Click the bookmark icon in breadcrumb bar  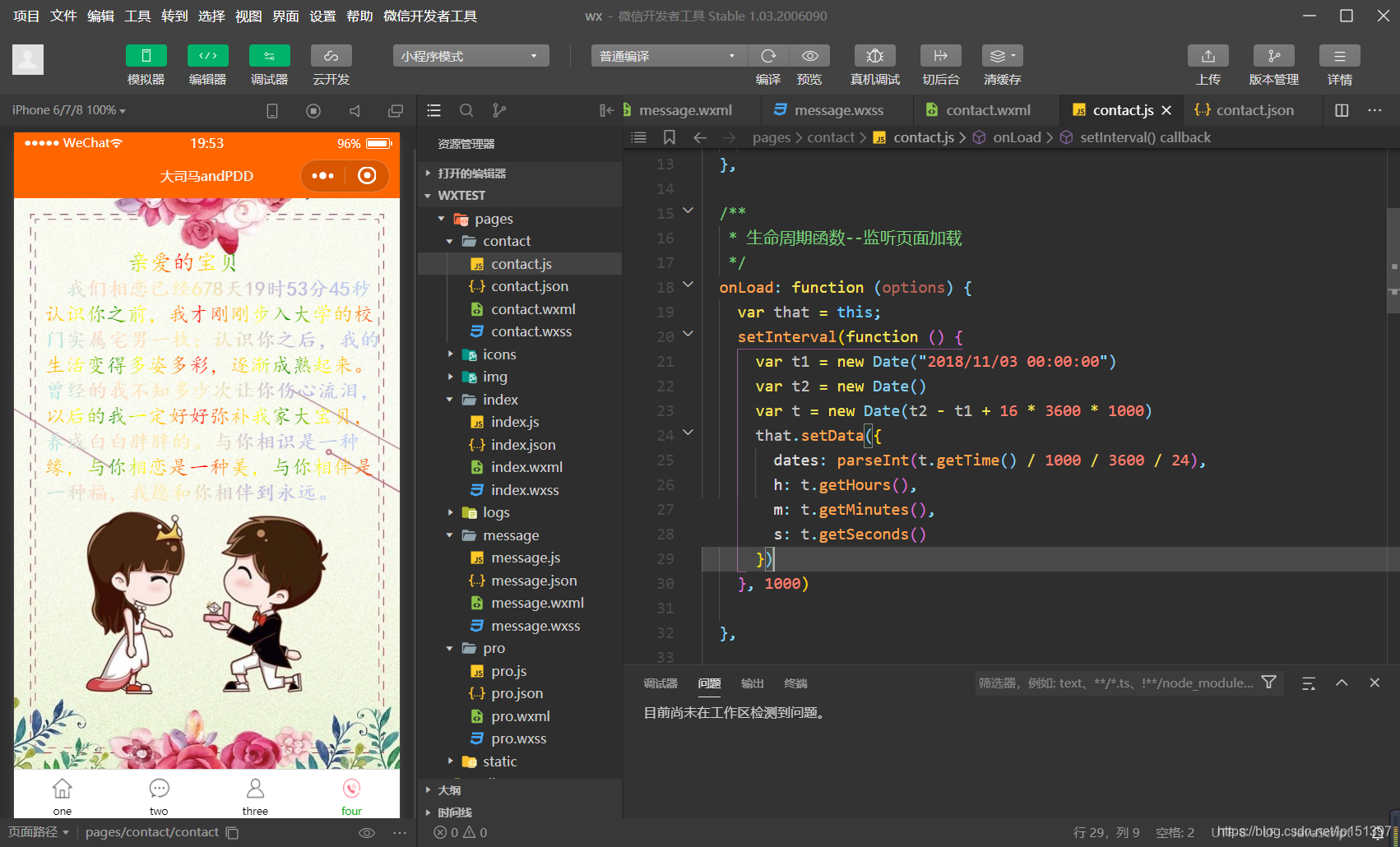tap(670, 137)
